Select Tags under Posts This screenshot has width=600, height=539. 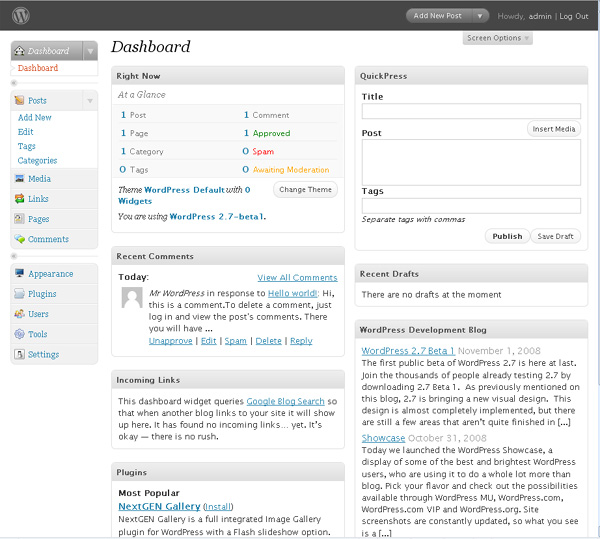[x=26, y=146]
